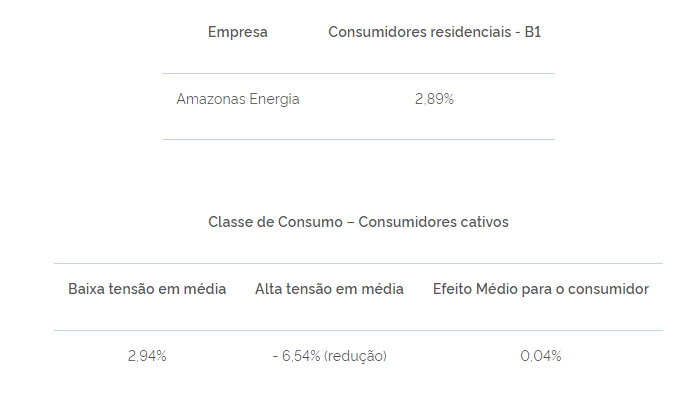Image resolution: width=689 pixels, height=394 pixels.
Task: Click the Amazonas Energia company cell
Action: 238,99
